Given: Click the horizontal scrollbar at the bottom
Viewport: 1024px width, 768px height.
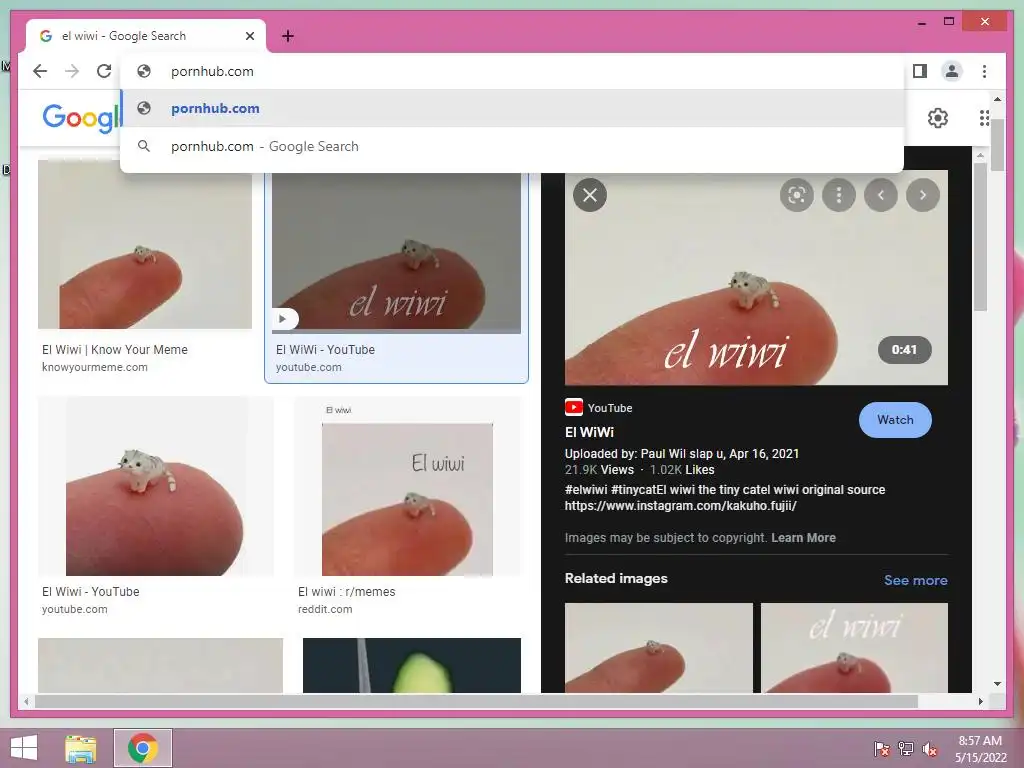Looking at the screenshot, I should (x=476, y=701).
